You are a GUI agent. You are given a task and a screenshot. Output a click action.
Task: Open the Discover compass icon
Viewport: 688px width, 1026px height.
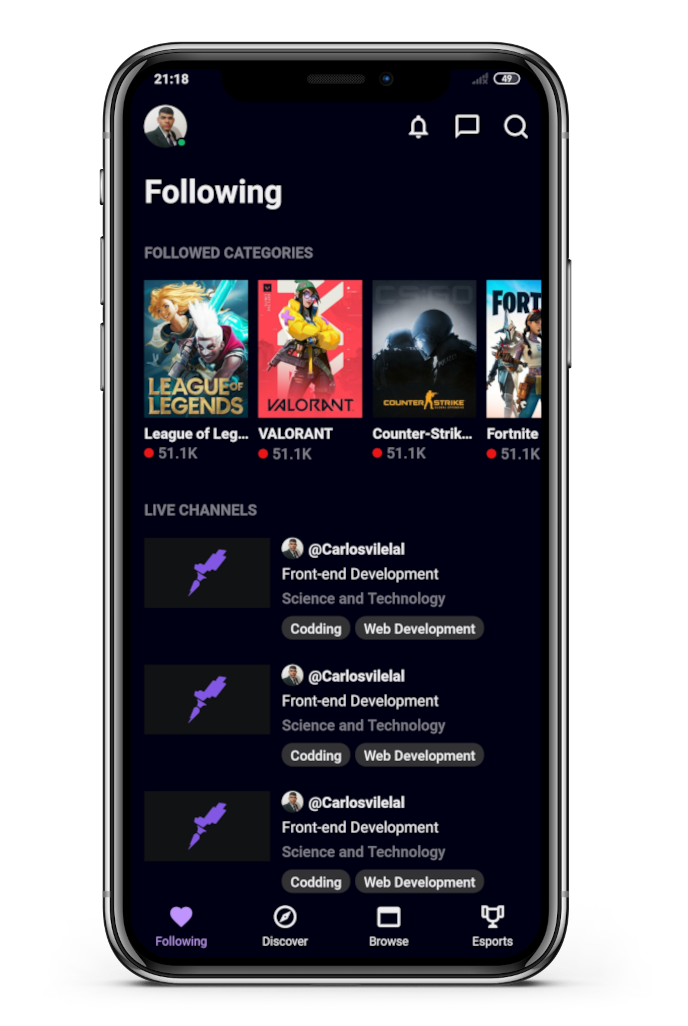(x=285, y=916)
